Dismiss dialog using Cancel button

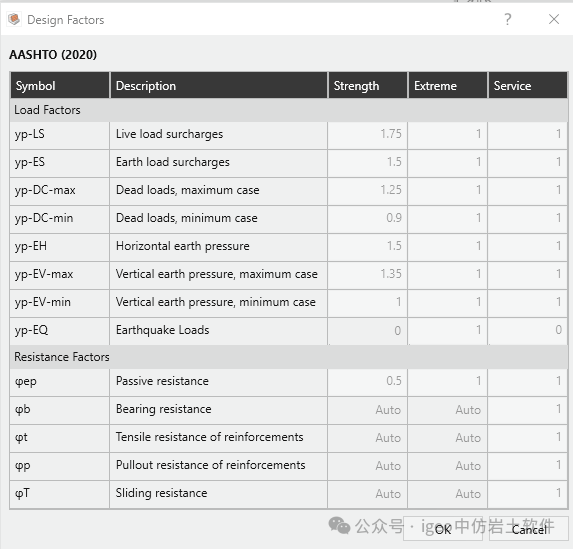[529, 529]
